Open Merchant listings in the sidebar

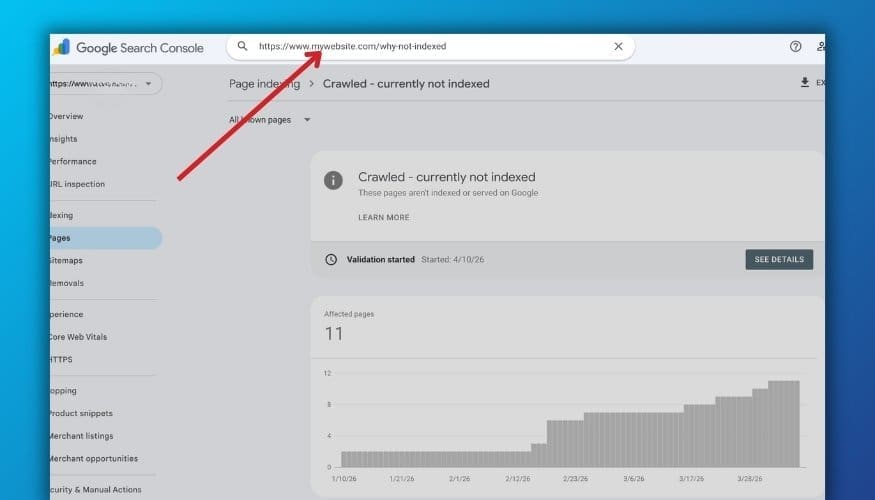tap(81, 436)
